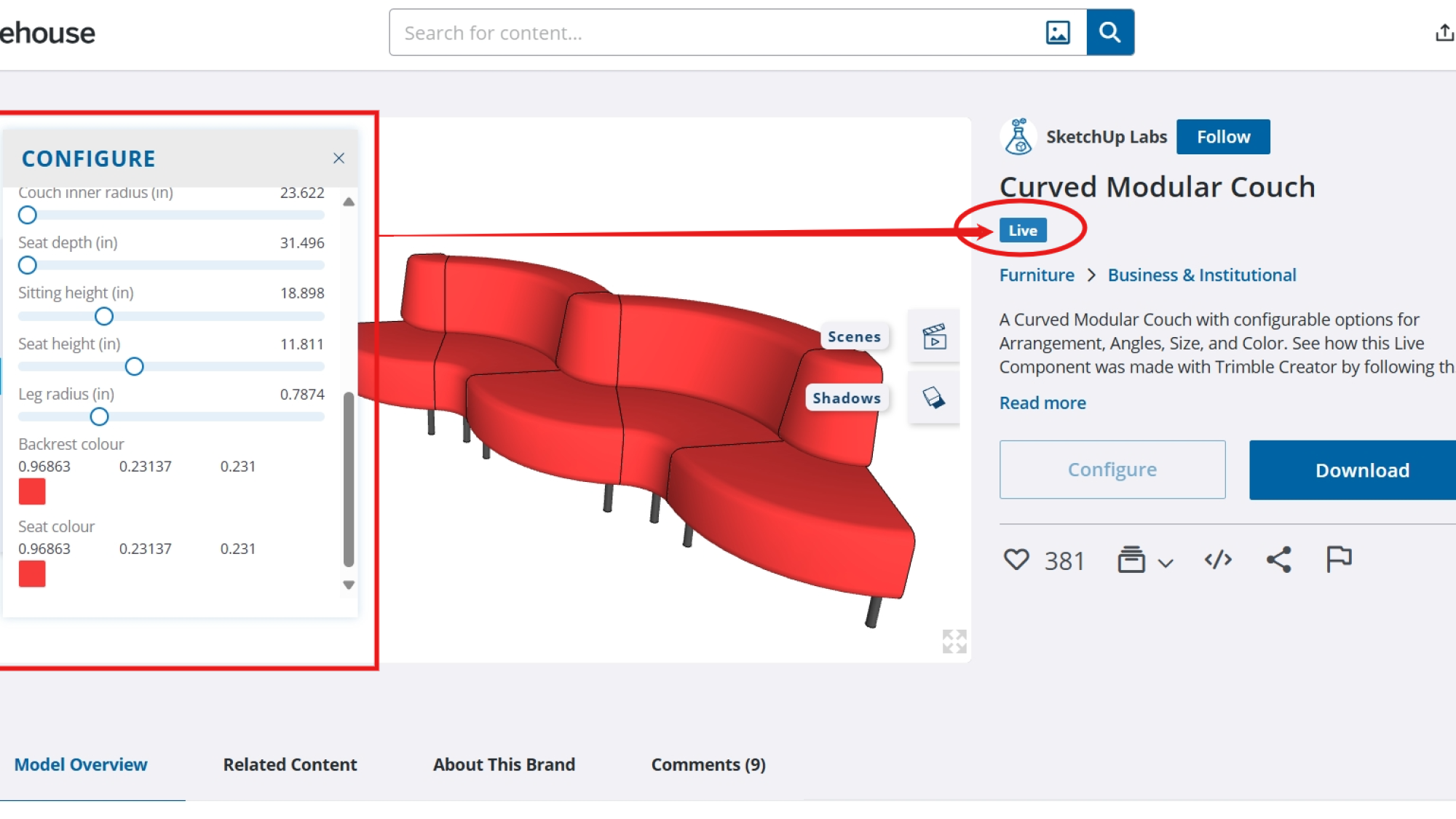Open the Comments (9) tab

click(708, 764)
